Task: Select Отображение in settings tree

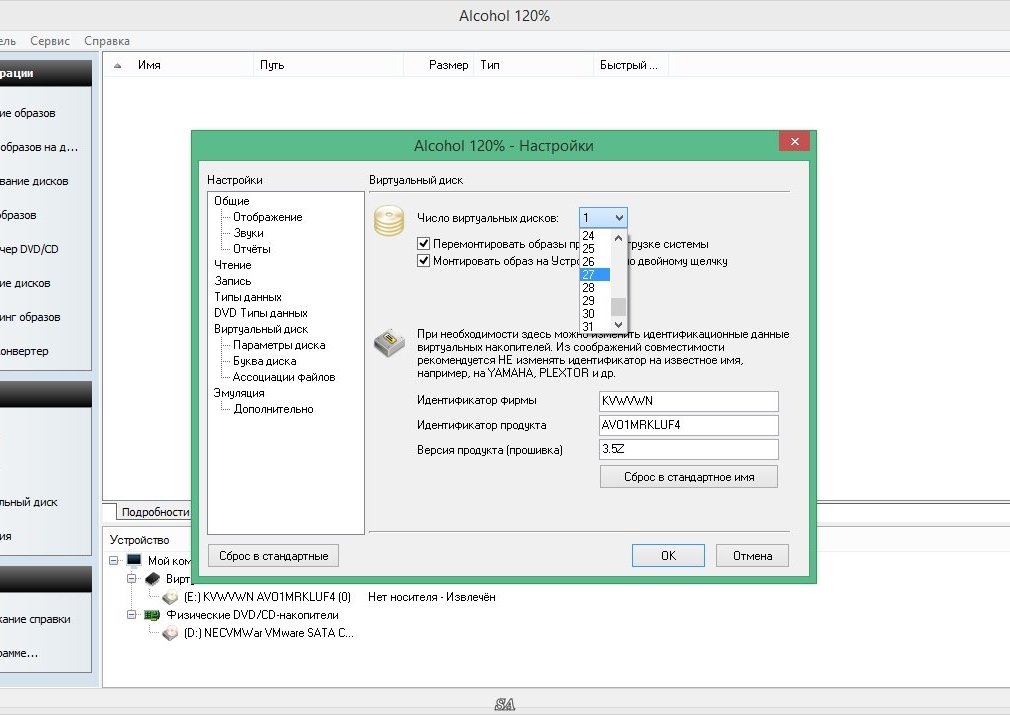Action: tap(267, 217)
